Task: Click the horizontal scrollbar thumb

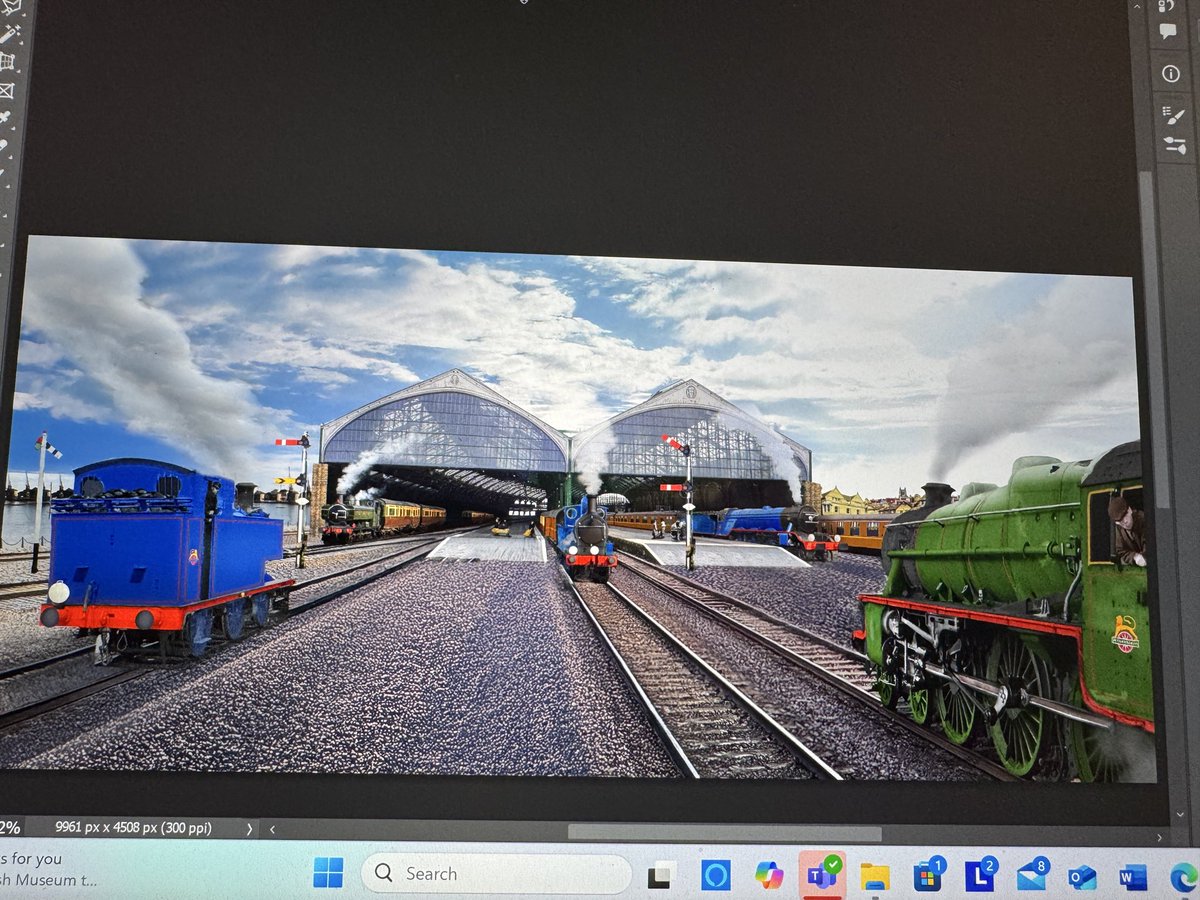Action: point(724,832)
